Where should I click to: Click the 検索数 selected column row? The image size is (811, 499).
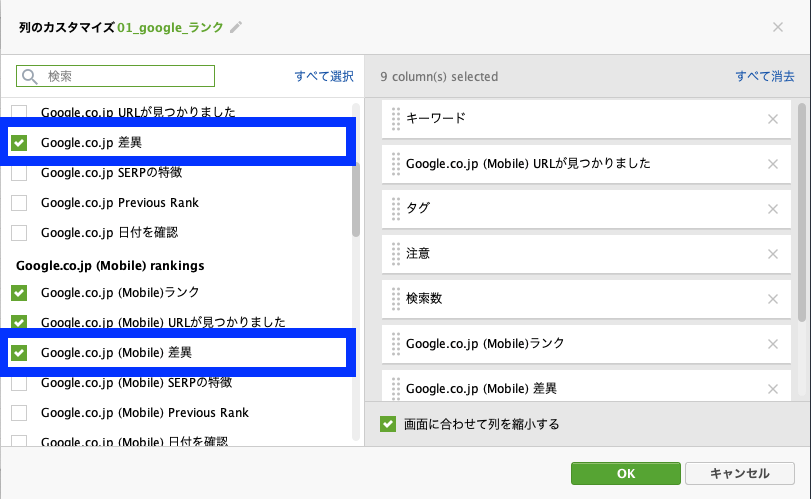[x=586, y=299]
